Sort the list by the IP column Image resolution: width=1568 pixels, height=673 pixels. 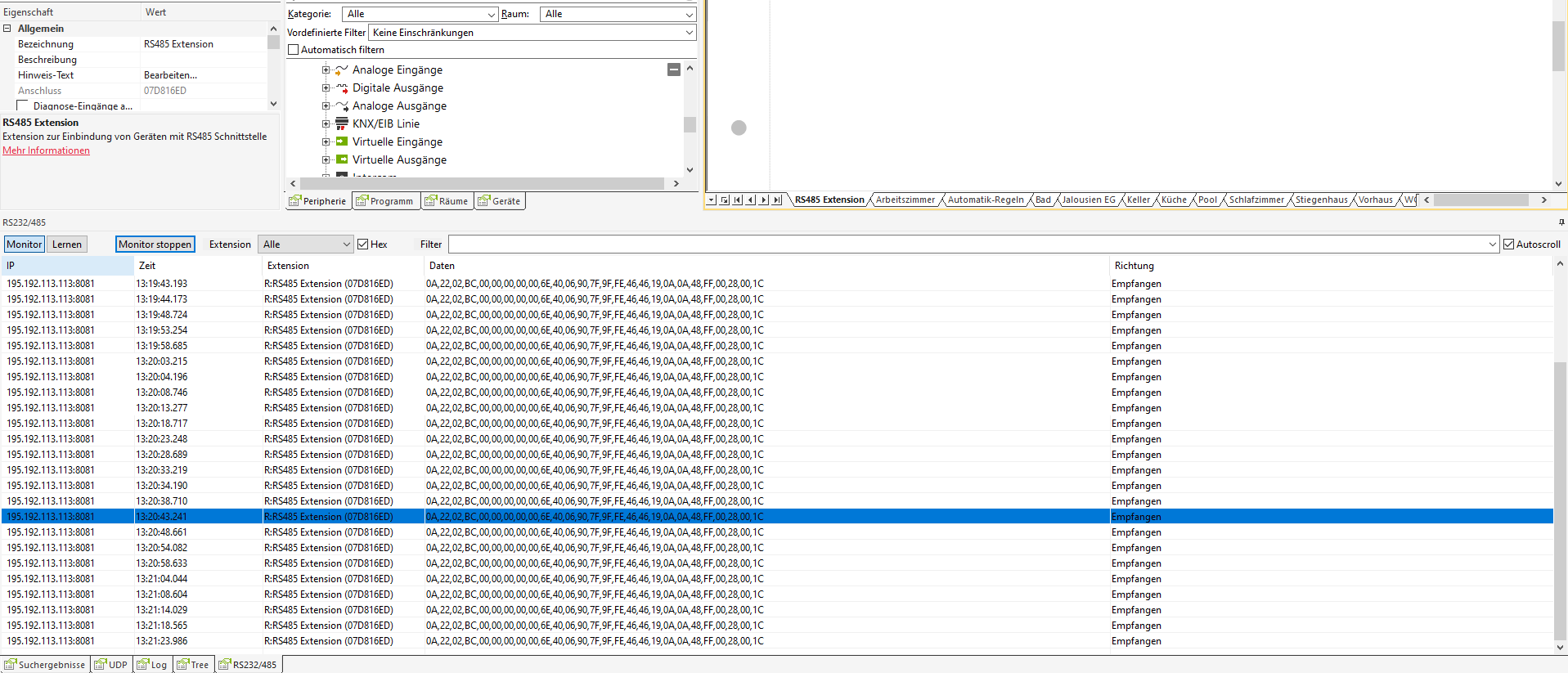[68, 266]
